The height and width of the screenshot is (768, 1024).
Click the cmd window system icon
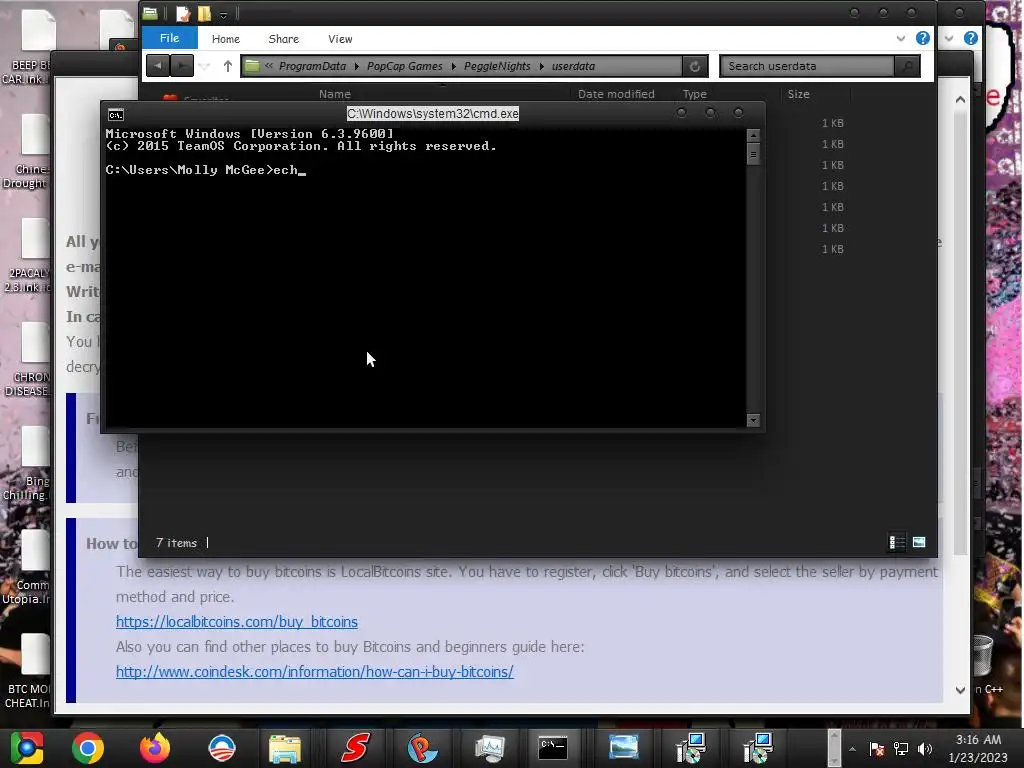tap(116, 115)
